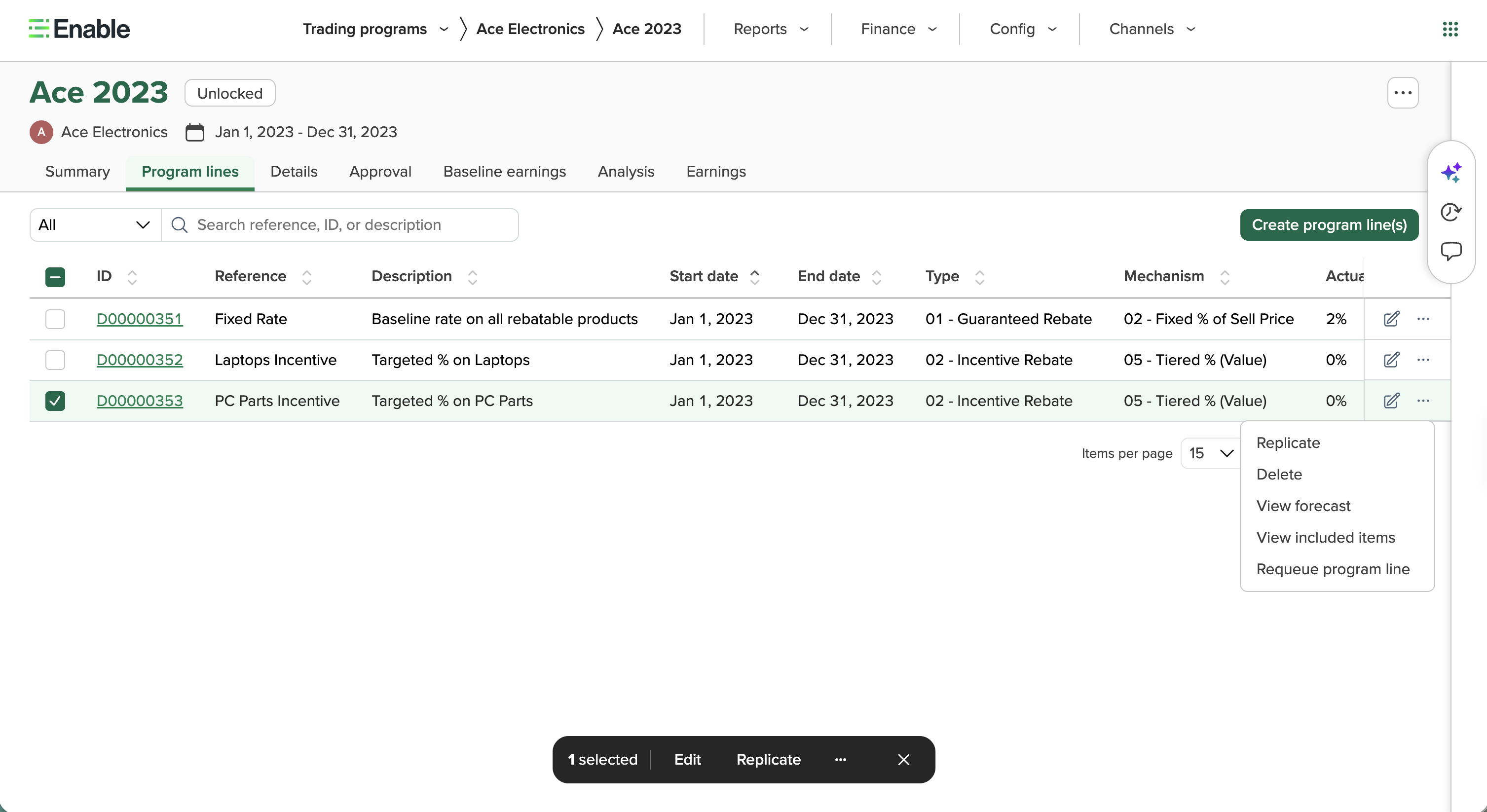Expand the Channels menu
This screenshot has width=1487, height=812.
[1152, 29]
